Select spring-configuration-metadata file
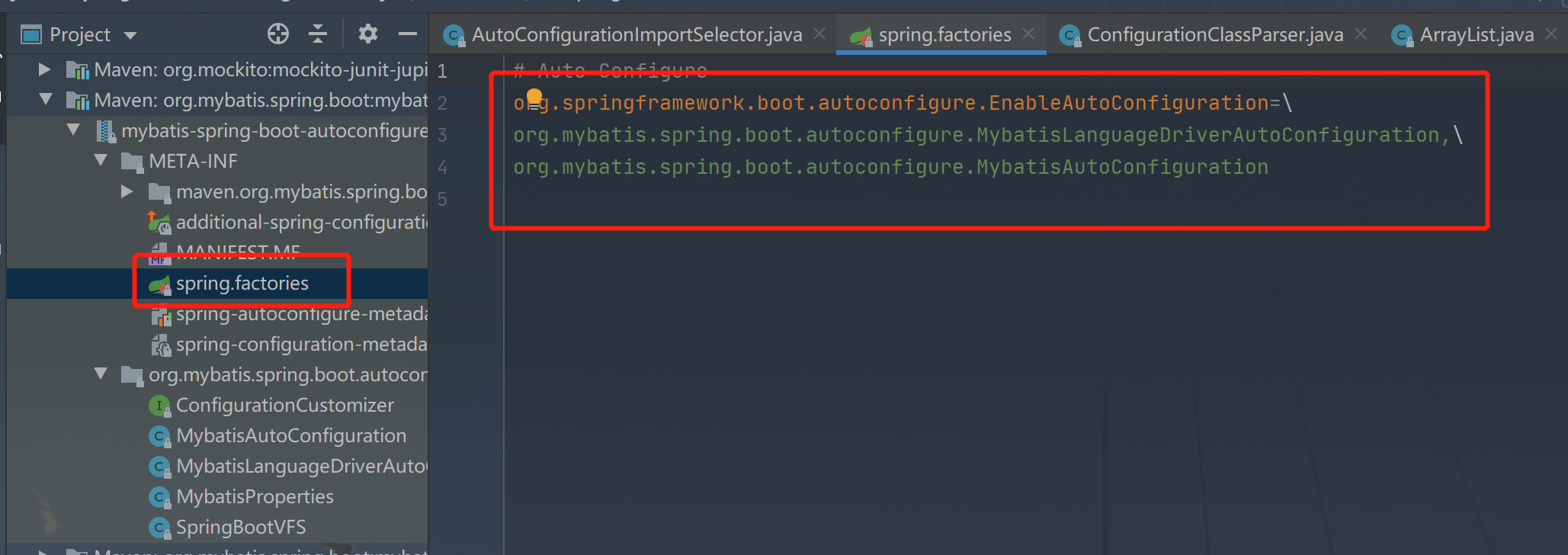Screen dimensions: 1568x555 [x=302, y=344]
